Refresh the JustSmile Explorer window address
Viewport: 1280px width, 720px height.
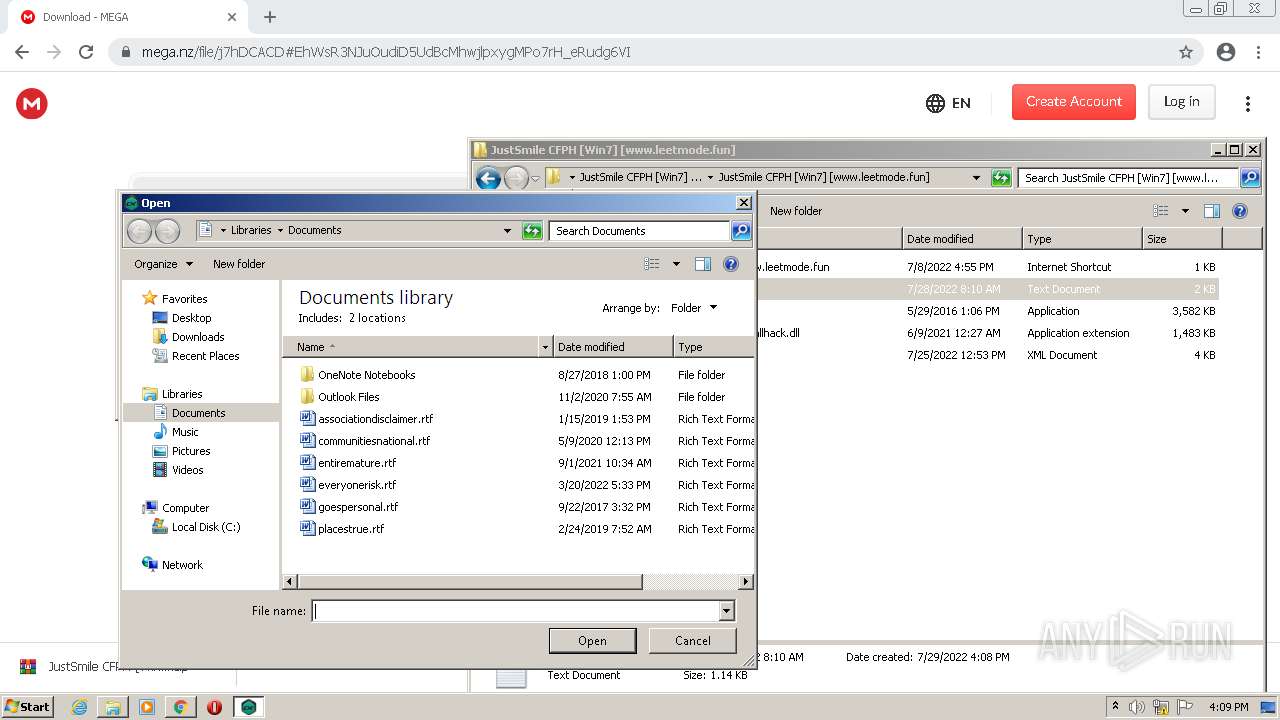[x=1001, y=178]
